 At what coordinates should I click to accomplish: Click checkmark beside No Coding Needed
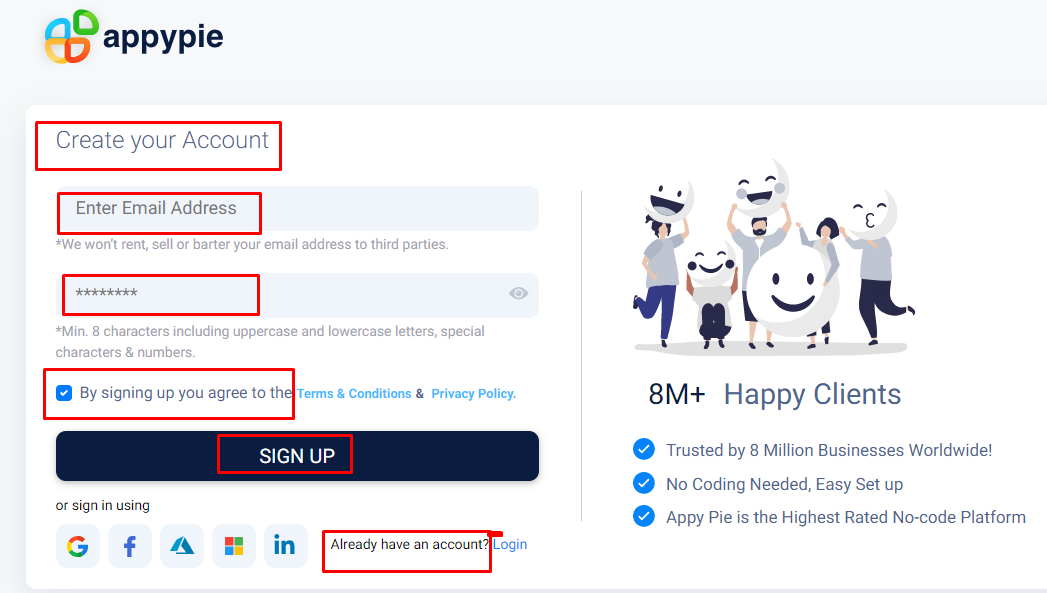pyautogui.click(x=644, y=483)
